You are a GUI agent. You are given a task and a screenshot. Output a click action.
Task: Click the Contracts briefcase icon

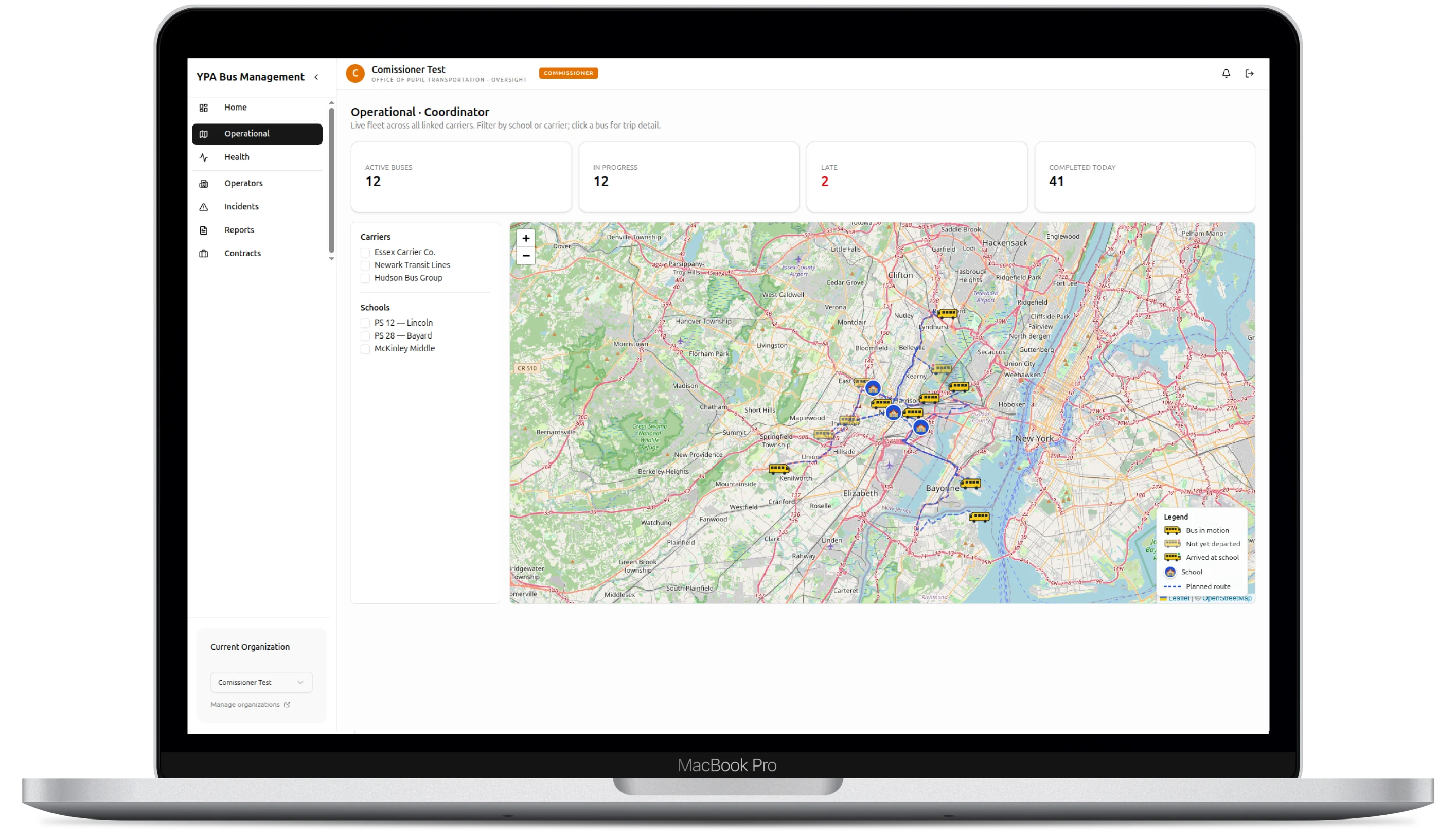[x=204, y=254]
